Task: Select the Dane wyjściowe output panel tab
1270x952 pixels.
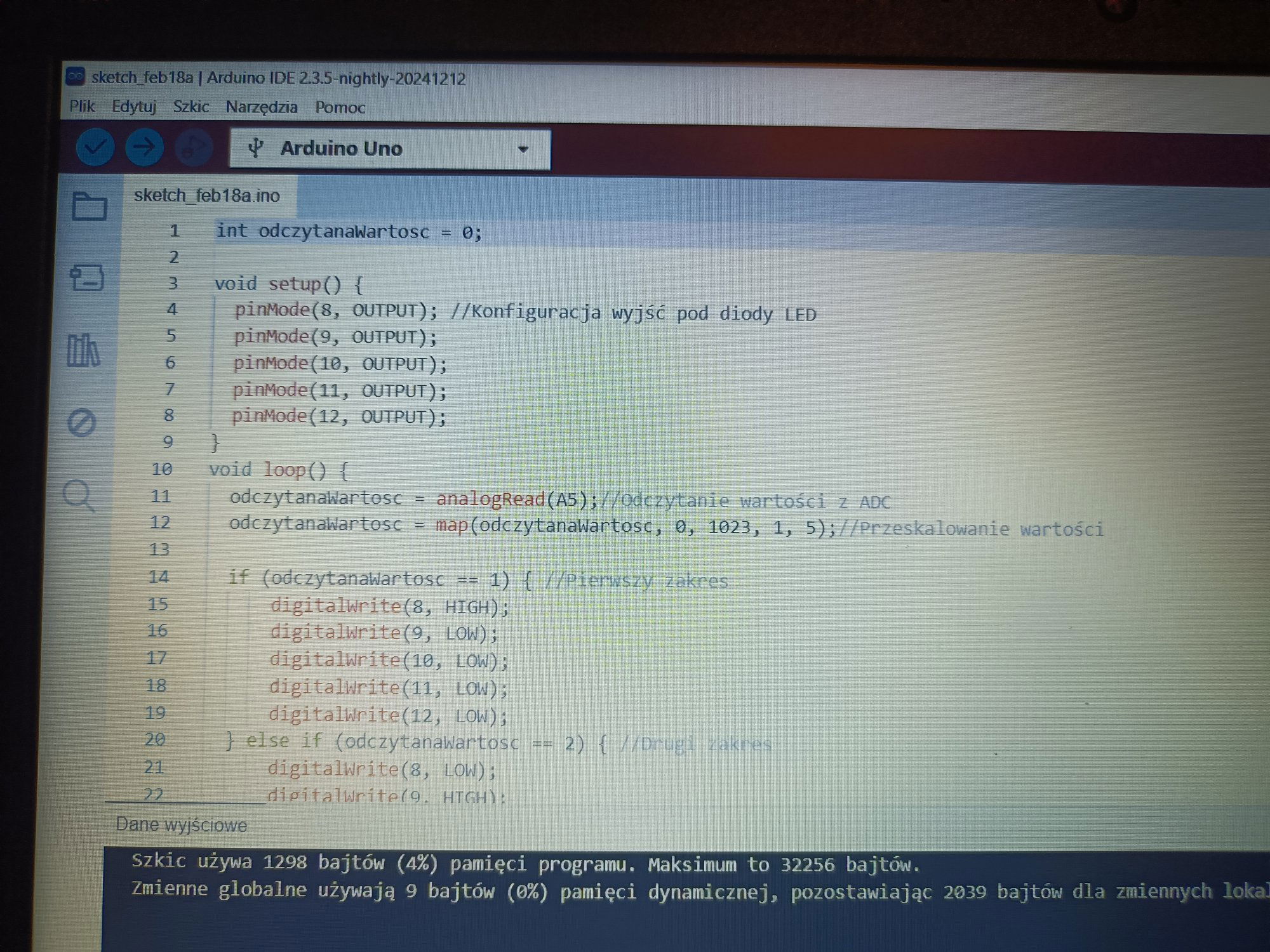Action: 182,825
